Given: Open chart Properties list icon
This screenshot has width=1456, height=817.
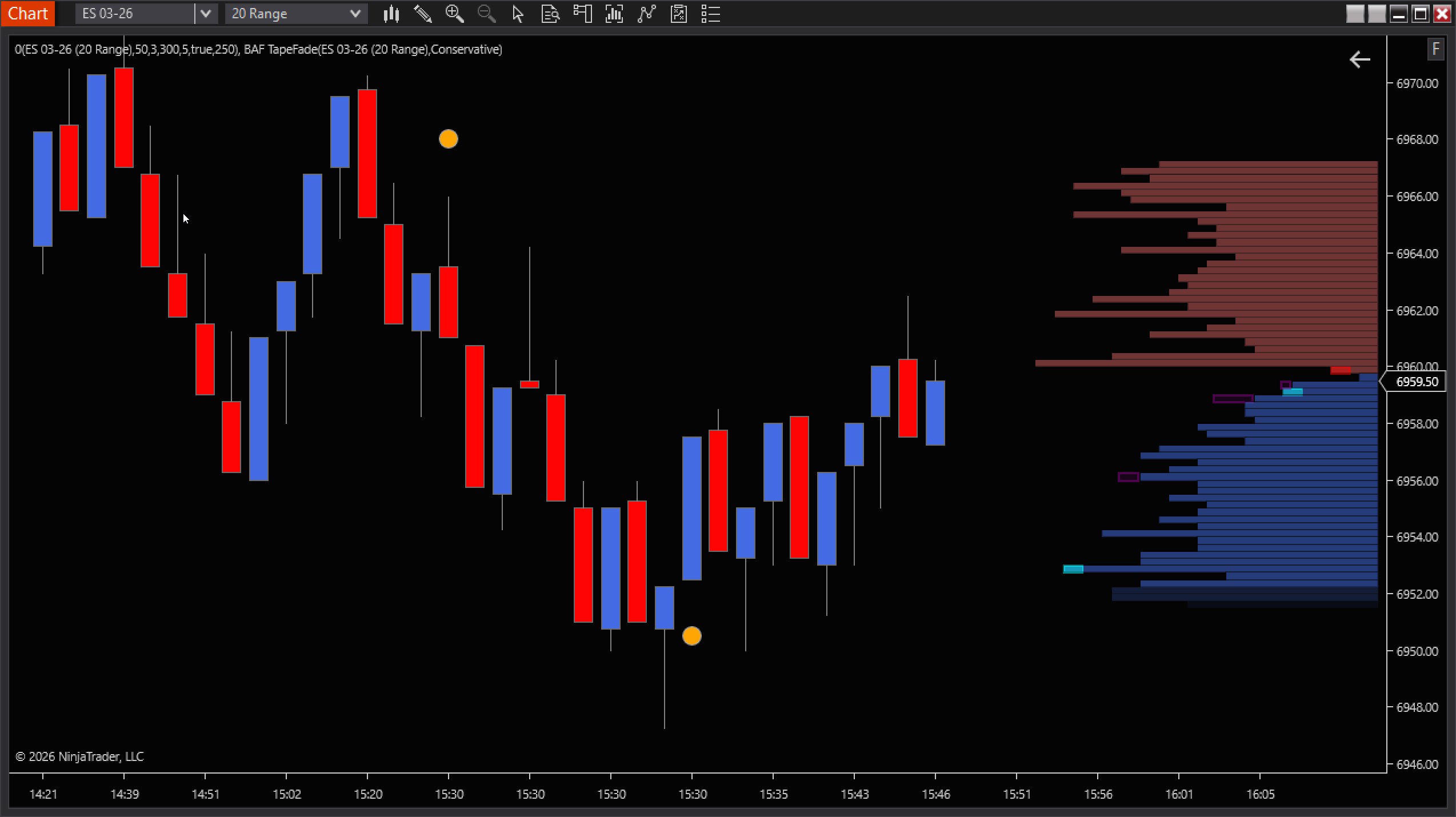Looking at the screenshot, I should coord(710,14).
